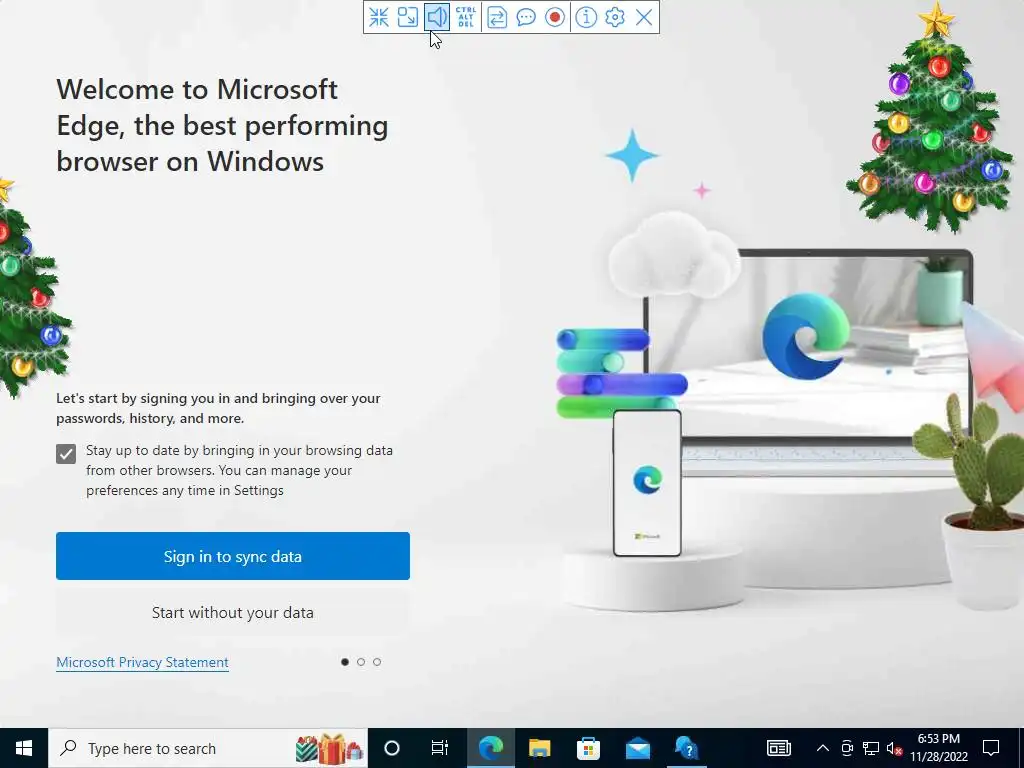
Task: Click the Meet Now camera tray icon
Action: (847, 748)
